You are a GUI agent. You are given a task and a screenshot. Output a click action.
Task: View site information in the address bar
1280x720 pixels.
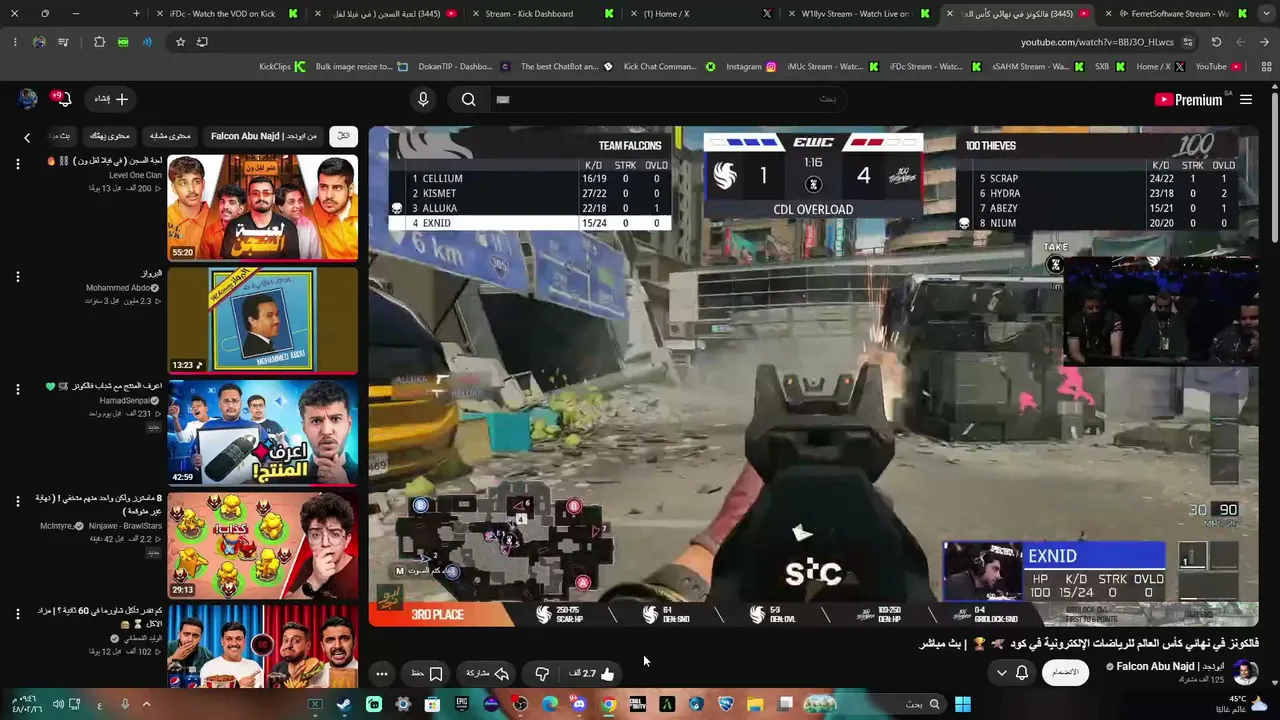(x=1188, y=42)
